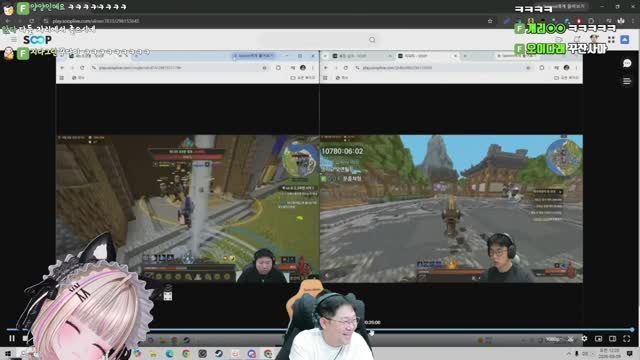Open Microsoft Edge from the taskbar

(170, 354)
